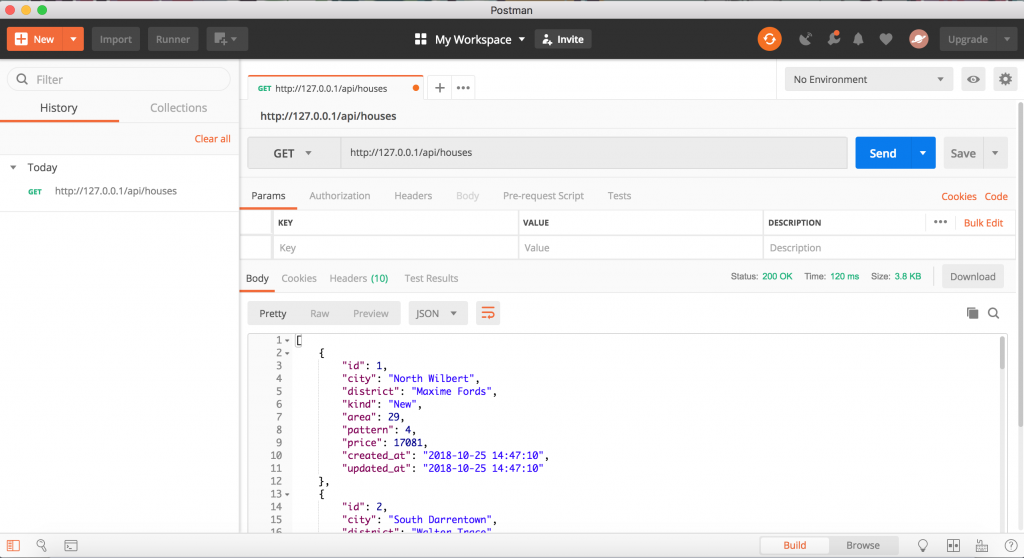The height and width of the screenshot is (558, 1024).
Task: Click the request URL field
Action: [594, 153]
